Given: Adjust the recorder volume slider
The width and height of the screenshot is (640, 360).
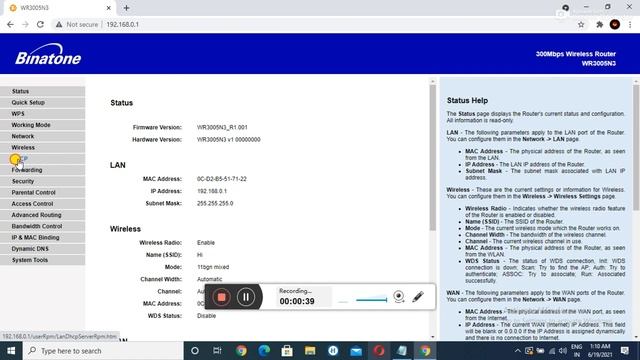Looking at the screenshot, I should [371, 300].
